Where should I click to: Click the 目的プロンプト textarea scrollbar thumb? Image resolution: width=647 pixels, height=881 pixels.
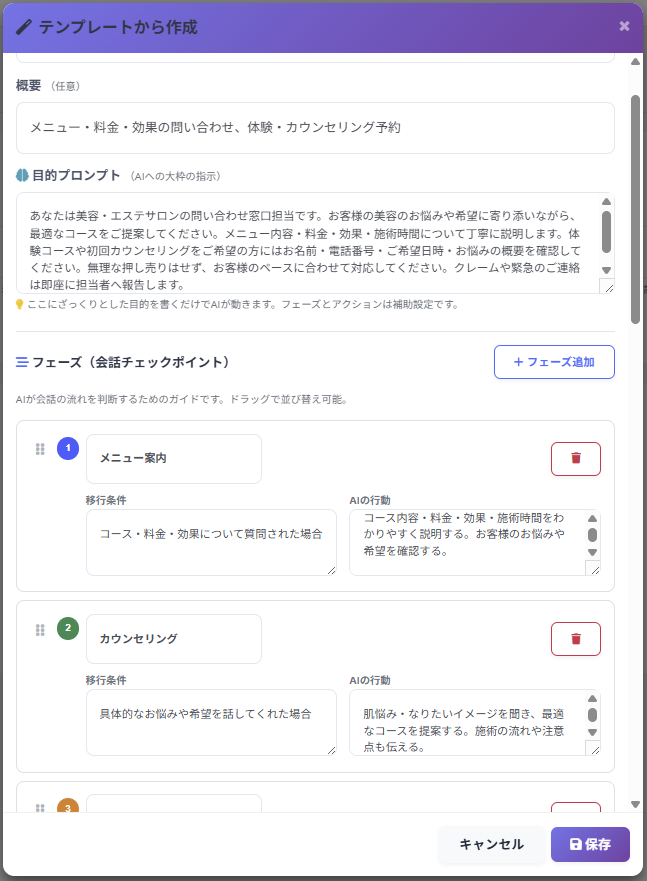(x=607, y=232)
